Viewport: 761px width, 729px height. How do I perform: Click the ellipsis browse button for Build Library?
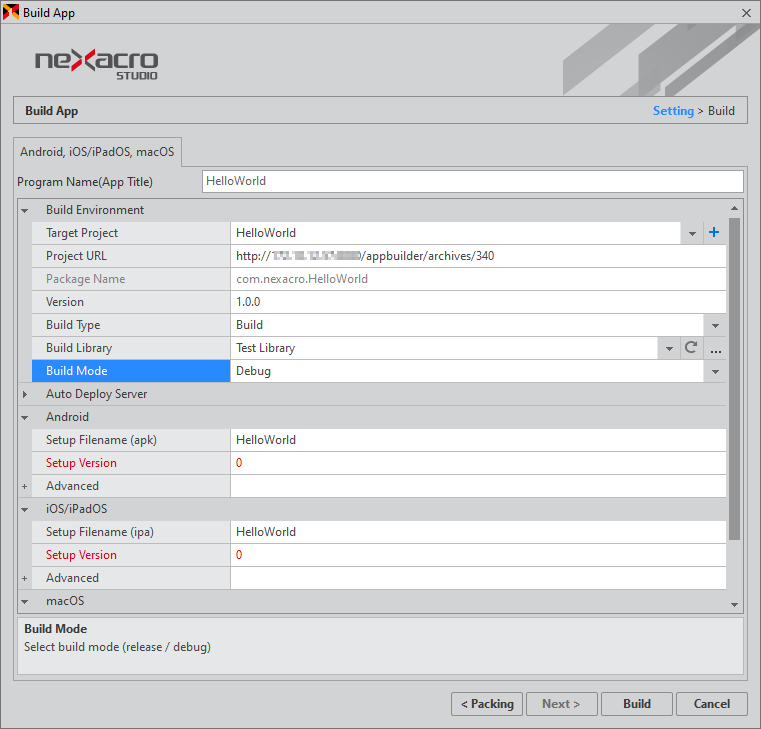coord(715,349)
